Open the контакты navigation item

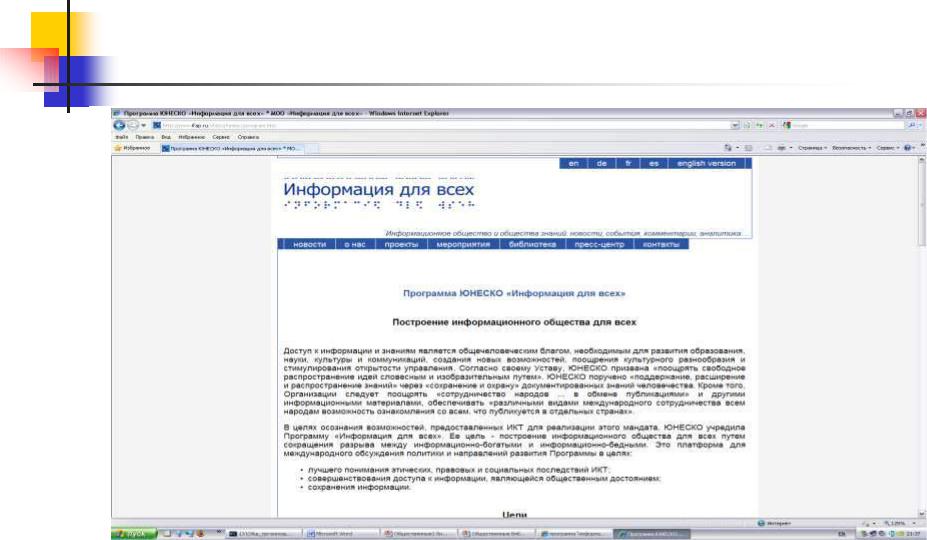pos(661,244)
